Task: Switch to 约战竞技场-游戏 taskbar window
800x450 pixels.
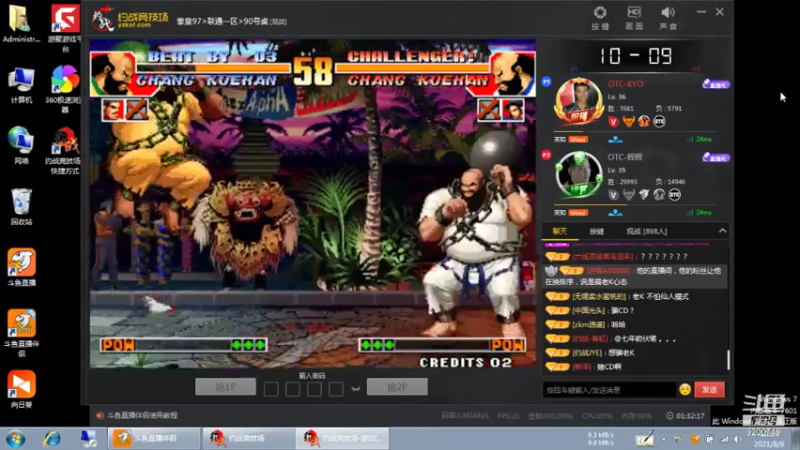Action: (342, 438)
